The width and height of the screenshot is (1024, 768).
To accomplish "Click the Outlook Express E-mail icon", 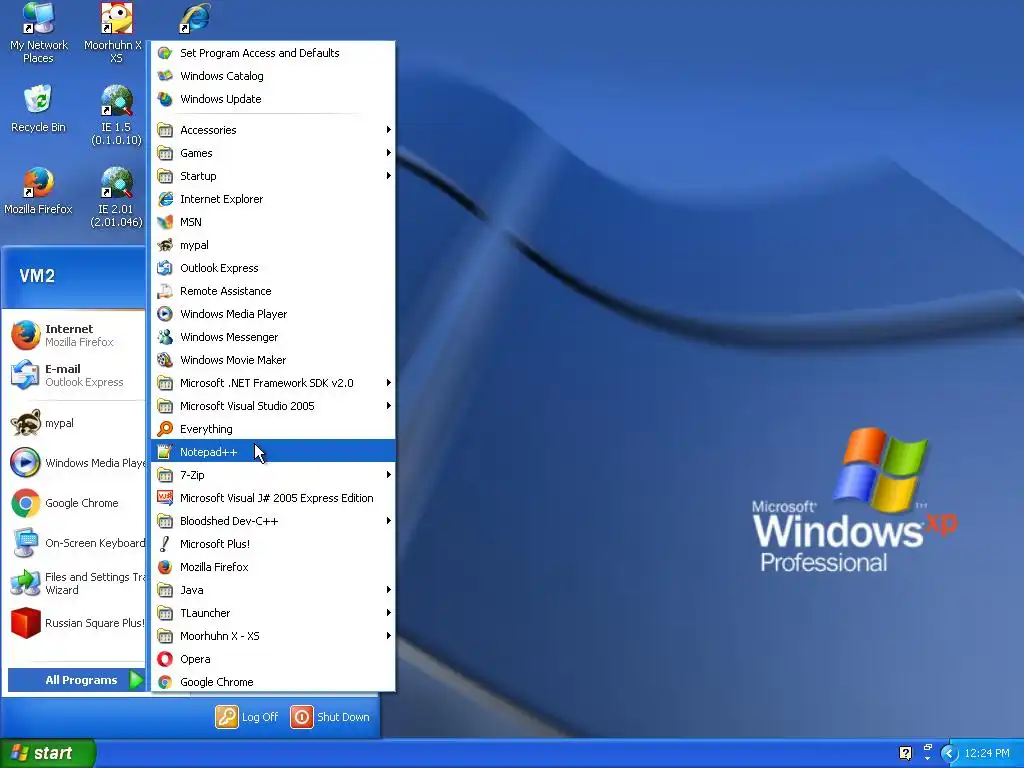I will (x=25, y=376).
